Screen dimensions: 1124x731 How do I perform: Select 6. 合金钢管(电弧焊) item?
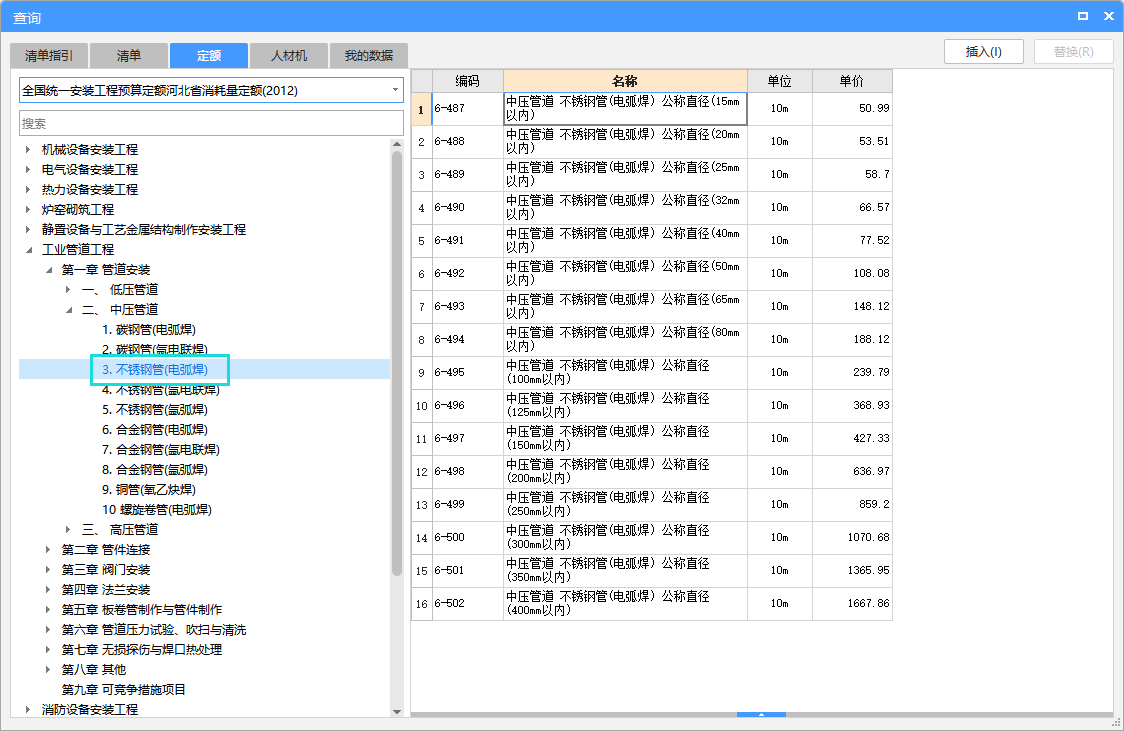(x=155, y=430)
